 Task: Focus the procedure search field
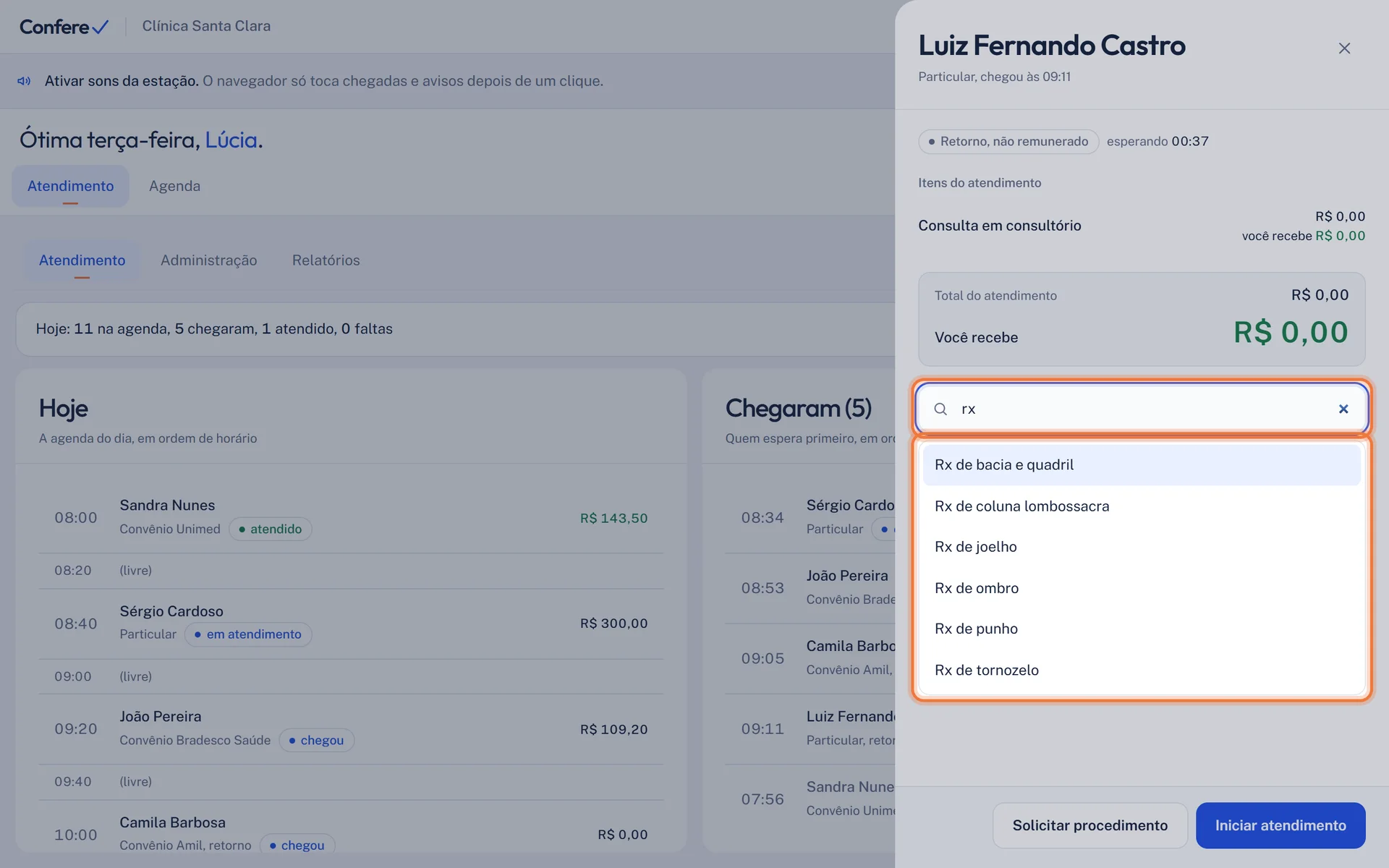point(1142,409)
